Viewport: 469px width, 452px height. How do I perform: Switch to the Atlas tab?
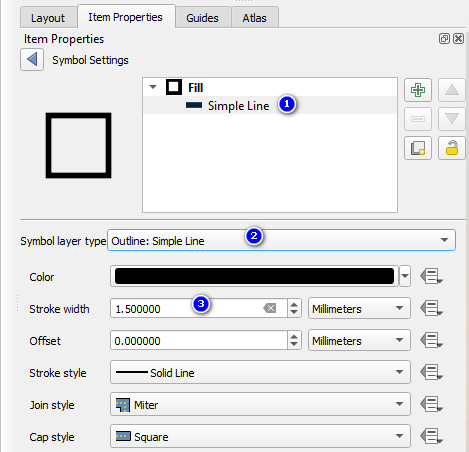coord(255,18)
